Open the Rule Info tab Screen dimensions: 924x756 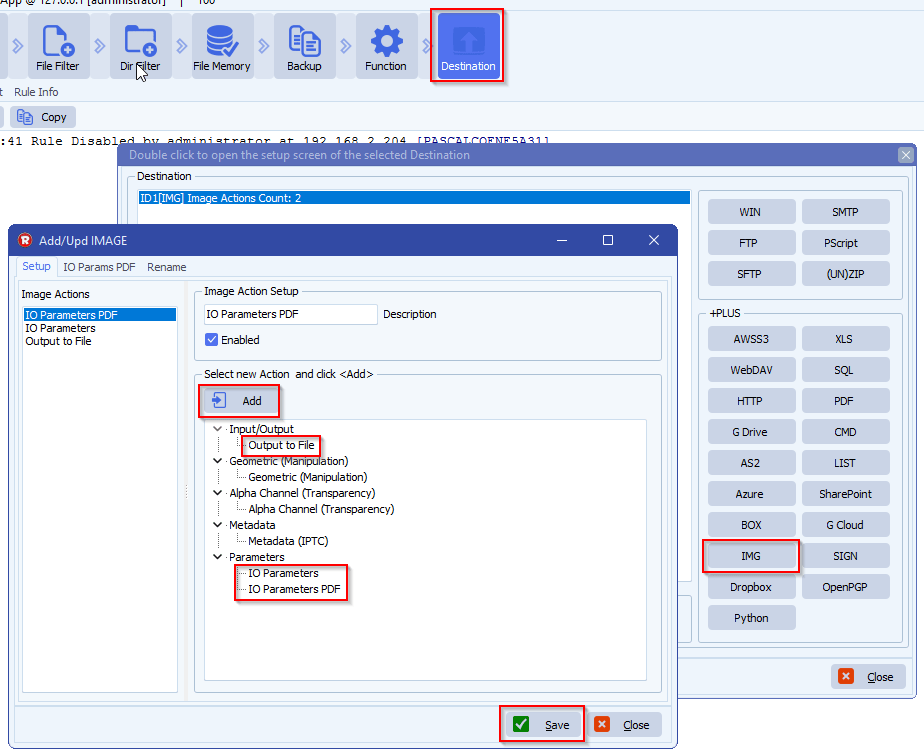[36, 92]
